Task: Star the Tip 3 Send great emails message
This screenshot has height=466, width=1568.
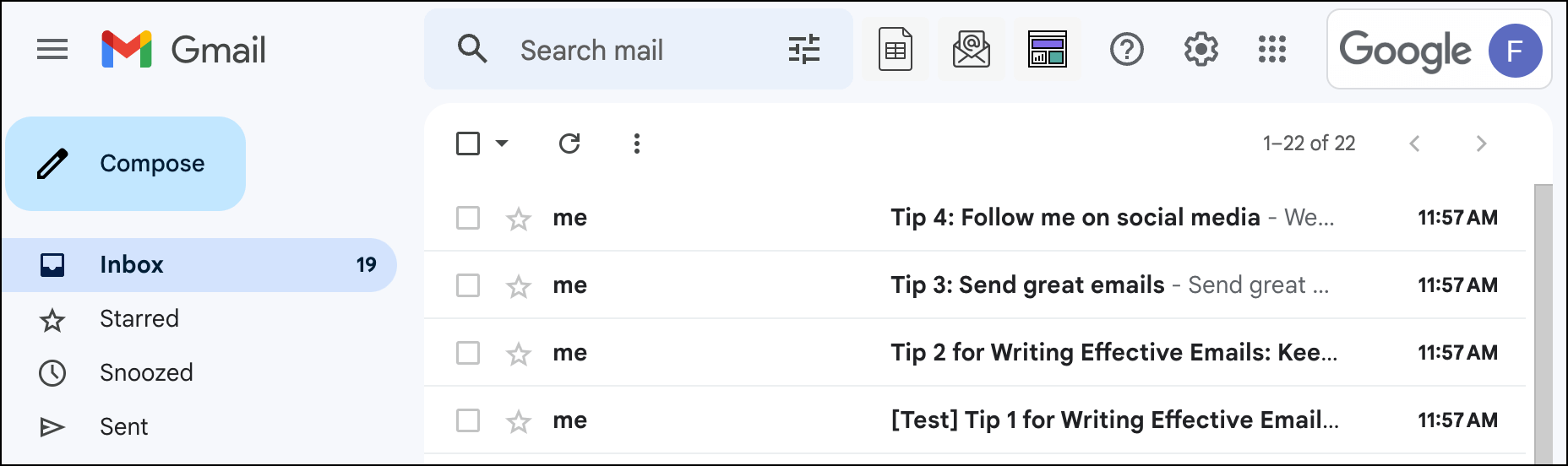Action: (518, 287)
